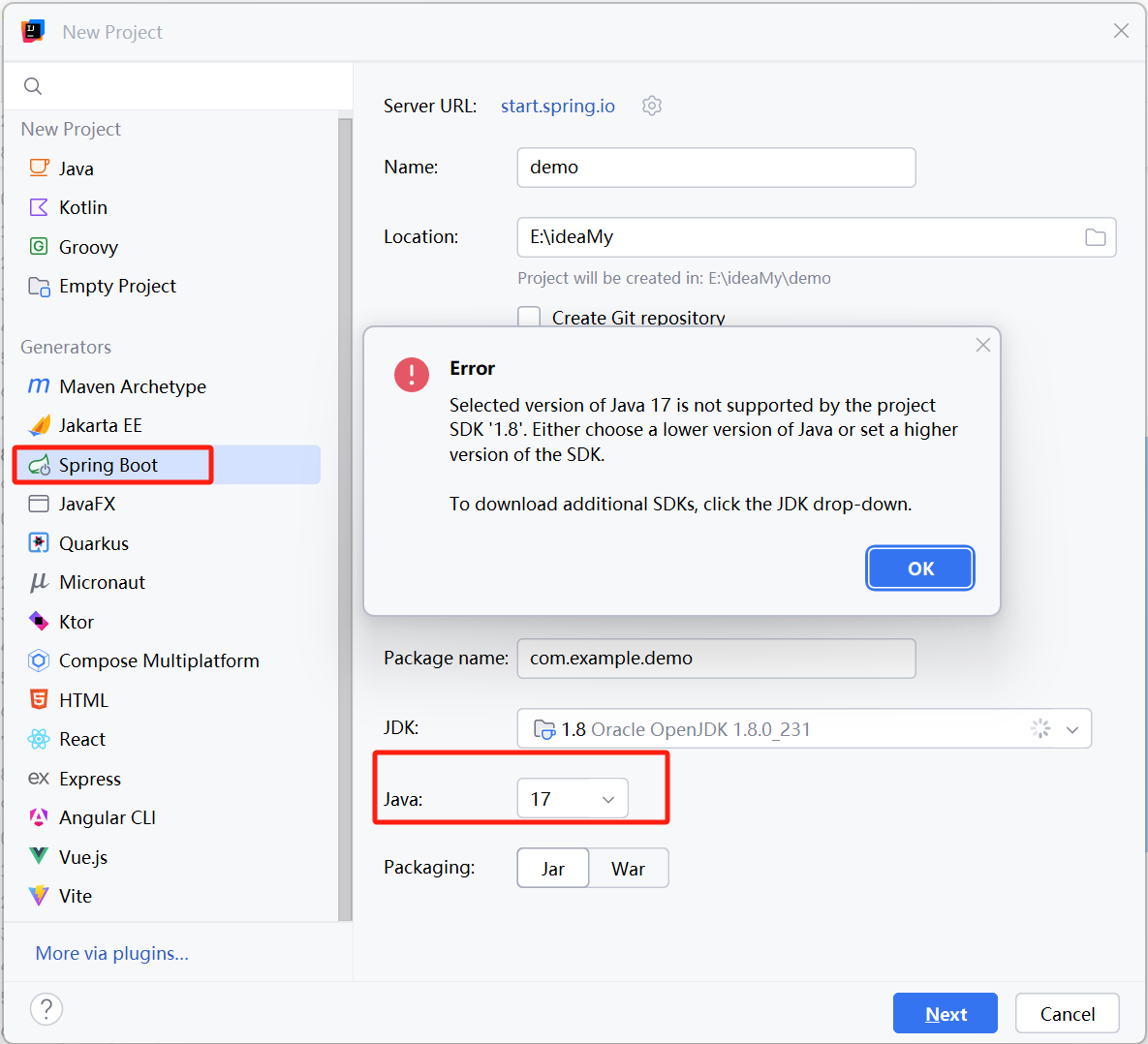The width and height of the screenshot is (1148, 1044).
Task: Click the Jakarta EE sail icon
Action: [x=39, y=425]
